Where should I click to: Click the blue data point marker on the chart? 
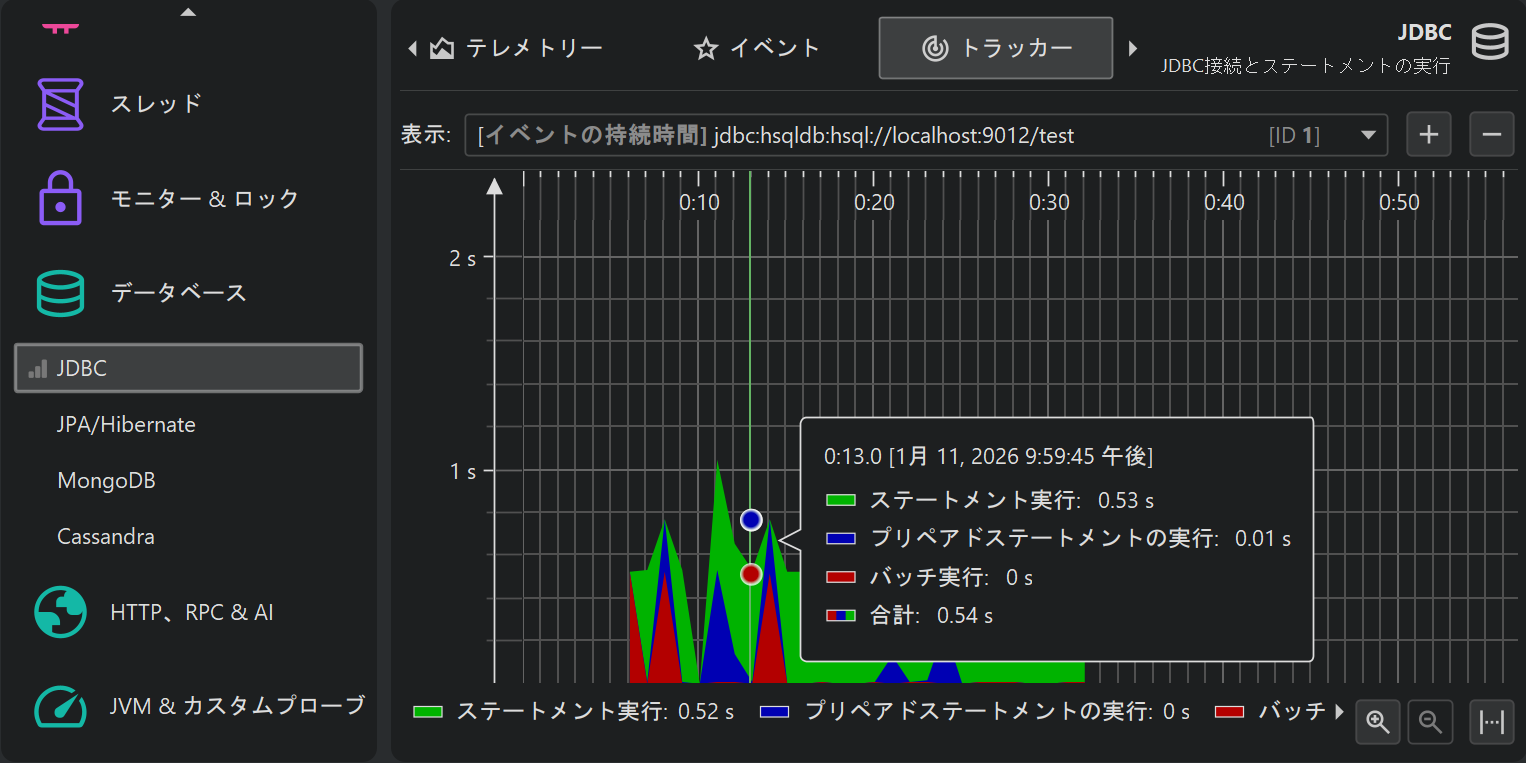(x=751, y=520)
